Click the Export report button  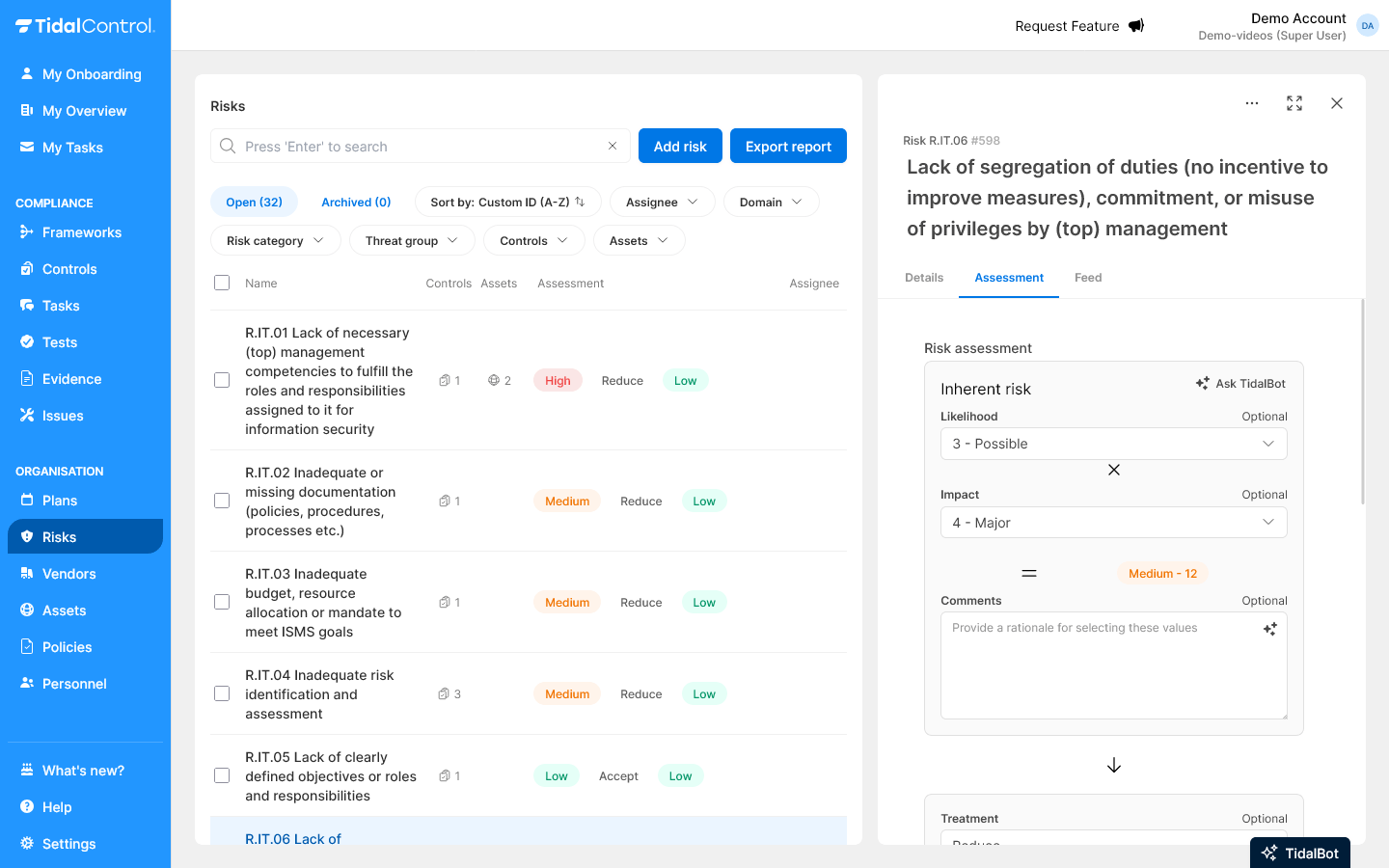coord(788,147)
